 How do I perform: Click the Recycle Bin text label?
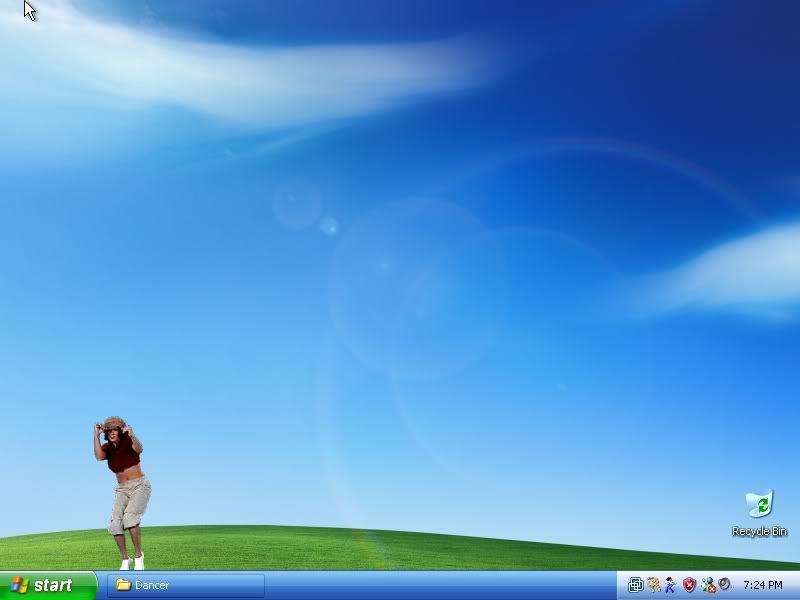(759, 532)
